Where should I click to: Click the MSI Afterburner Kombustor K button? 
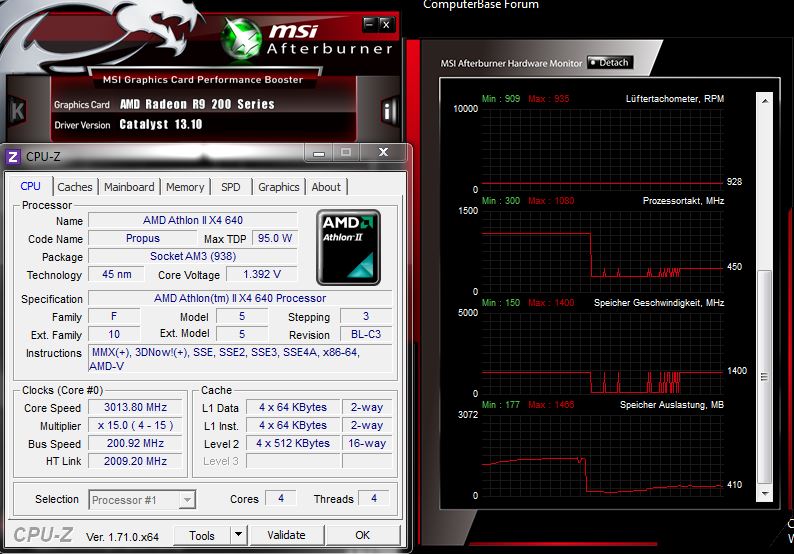pyautogui.click(x=17, y=110)
